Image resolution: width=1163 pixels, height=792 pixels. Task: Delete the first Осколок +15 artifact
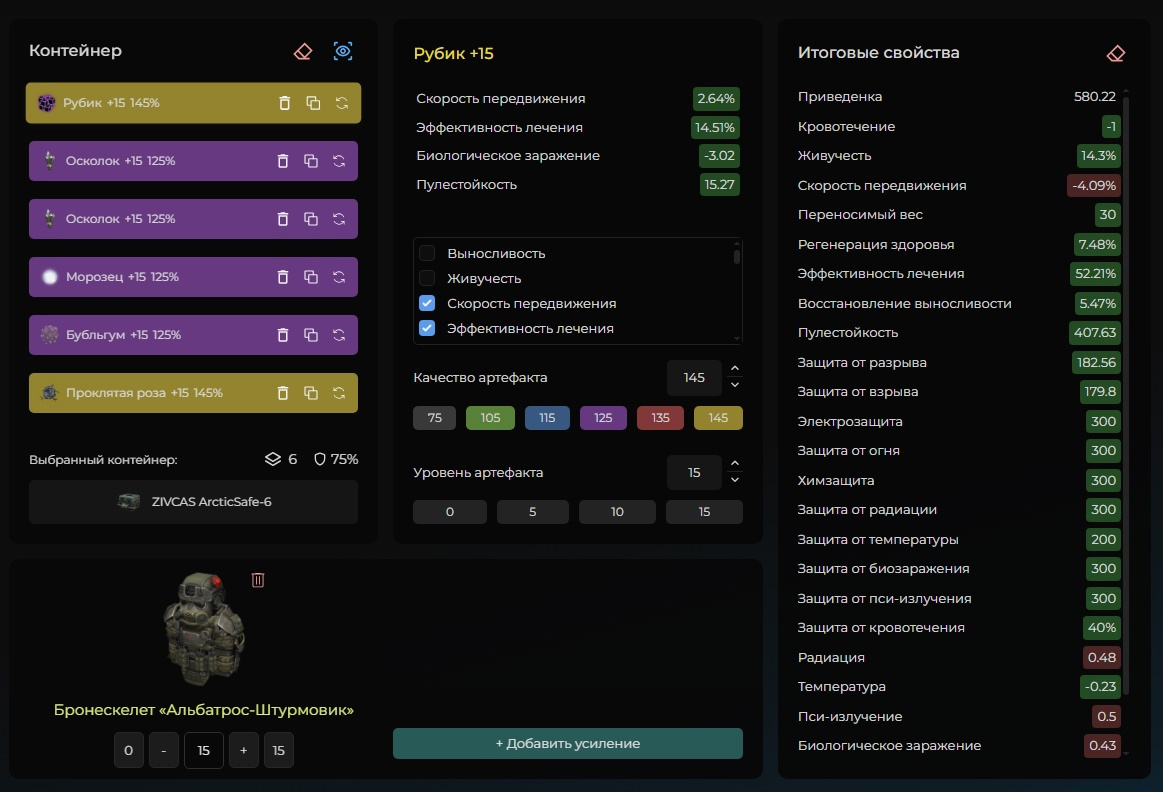pos(283,161)
